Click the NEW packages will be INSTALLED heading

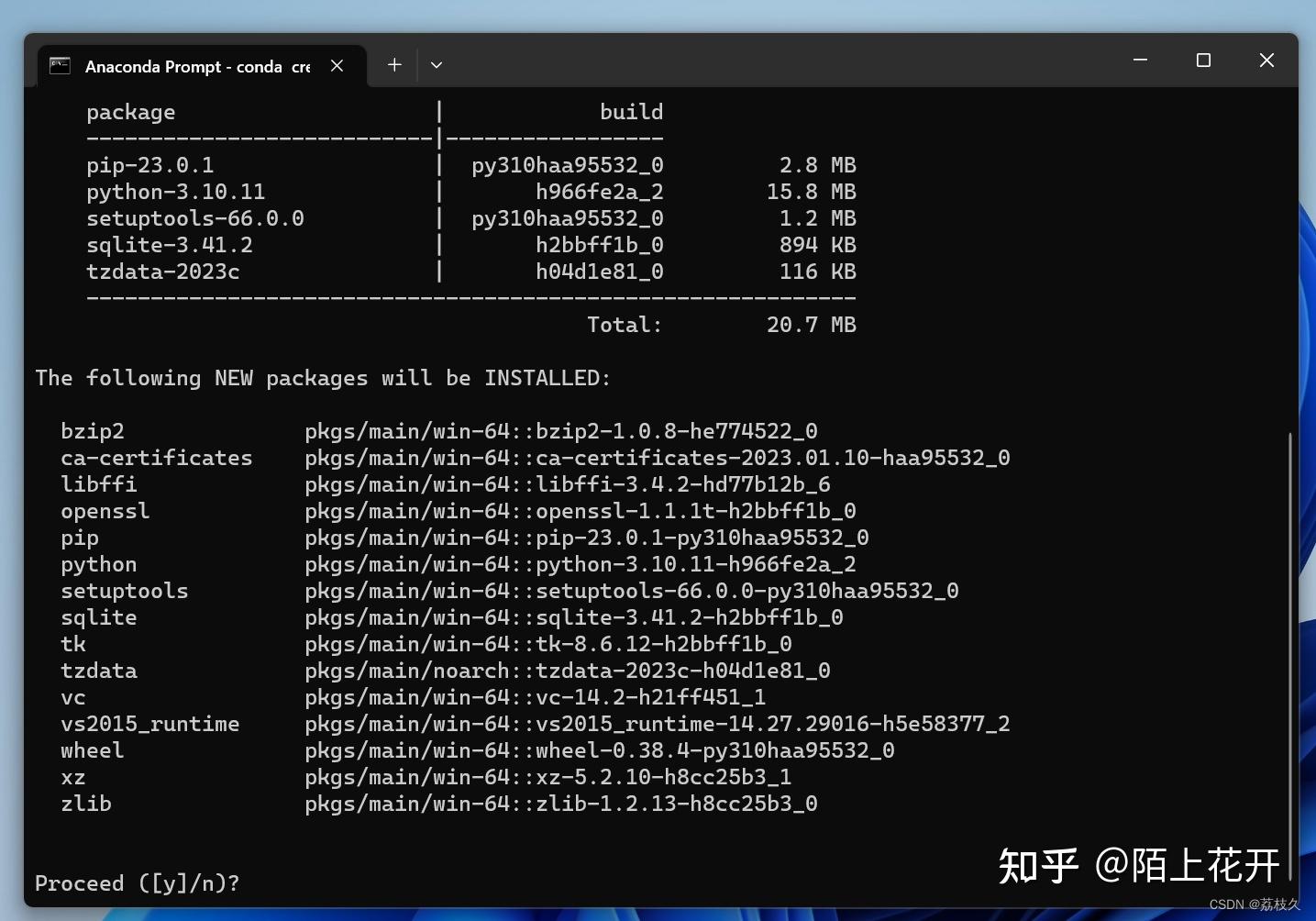point(322,377)
